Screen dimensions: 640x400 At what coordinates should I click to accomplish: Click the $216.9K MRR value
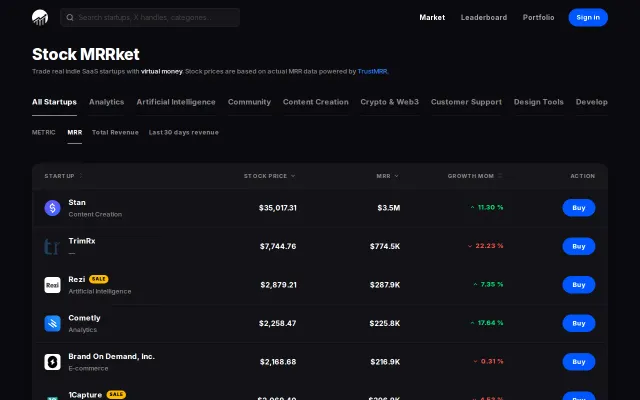[385, 362]
